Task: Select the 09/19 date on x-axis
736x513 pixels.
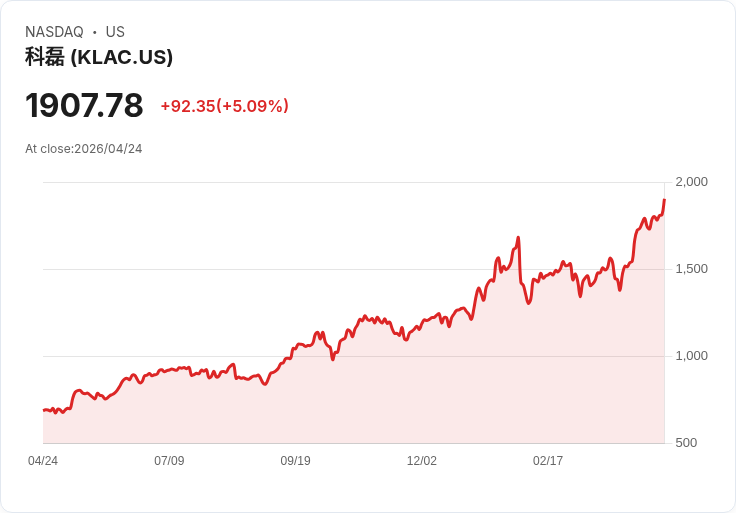Action: coord(295,461)
